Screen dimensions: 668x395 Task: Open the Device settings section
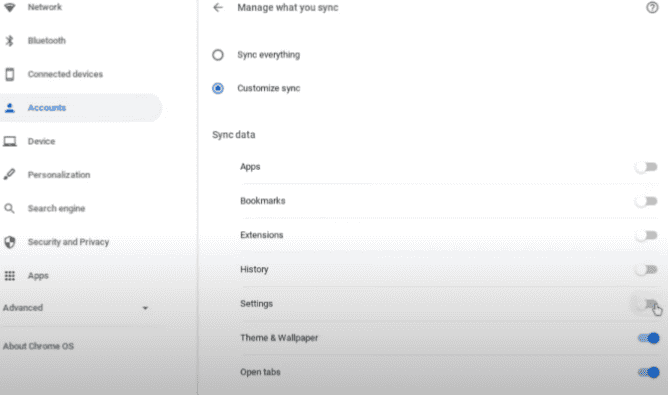pyautogui.click(x=41, y=141)
